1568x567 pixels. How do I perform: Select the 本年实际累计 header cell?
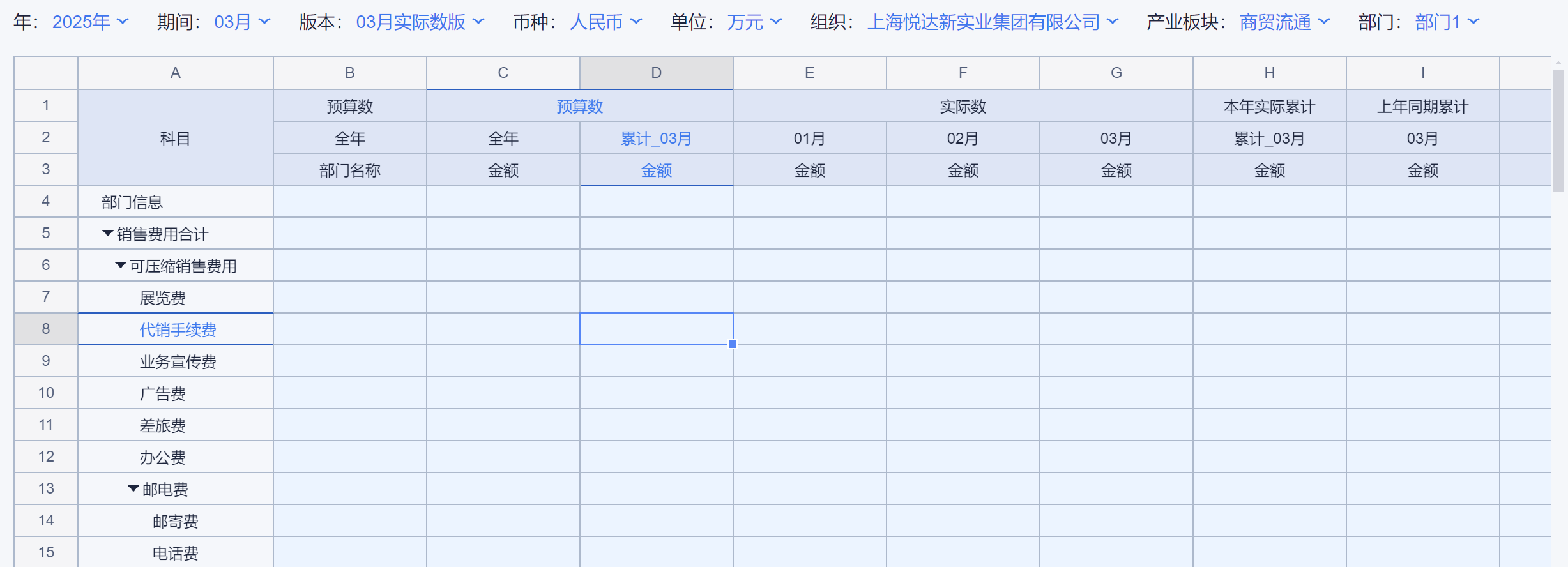tap(1269, 106)
